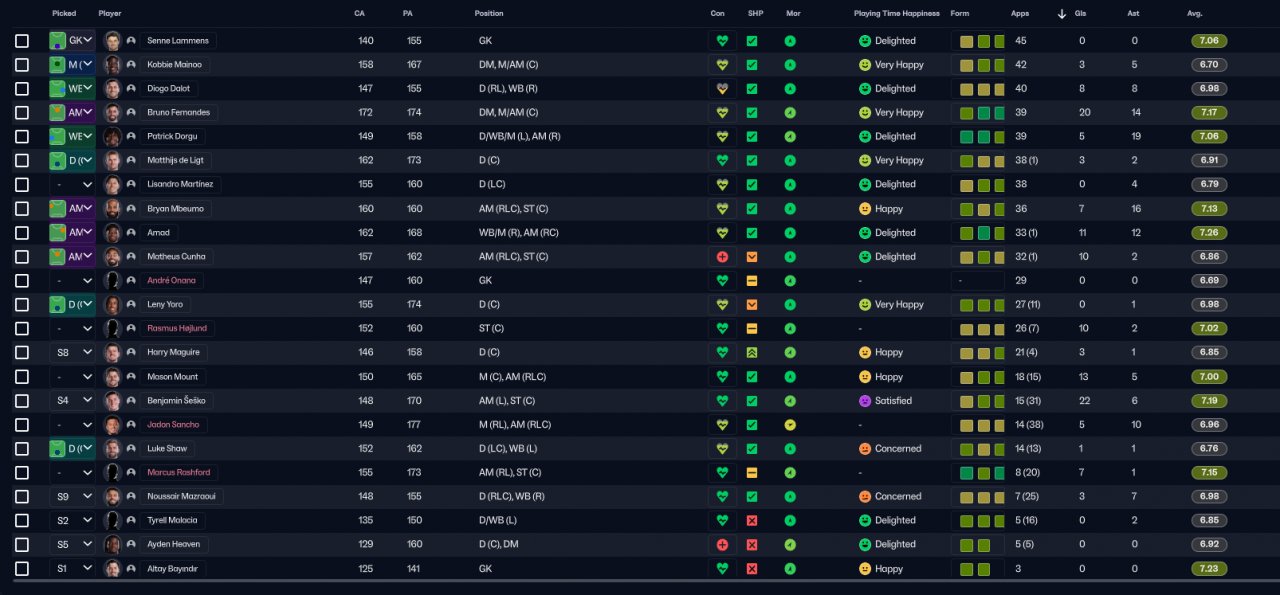Click Altay Bayındır's red sharpness cross icon
The image size is (1280, 595).
pos(752,569)
